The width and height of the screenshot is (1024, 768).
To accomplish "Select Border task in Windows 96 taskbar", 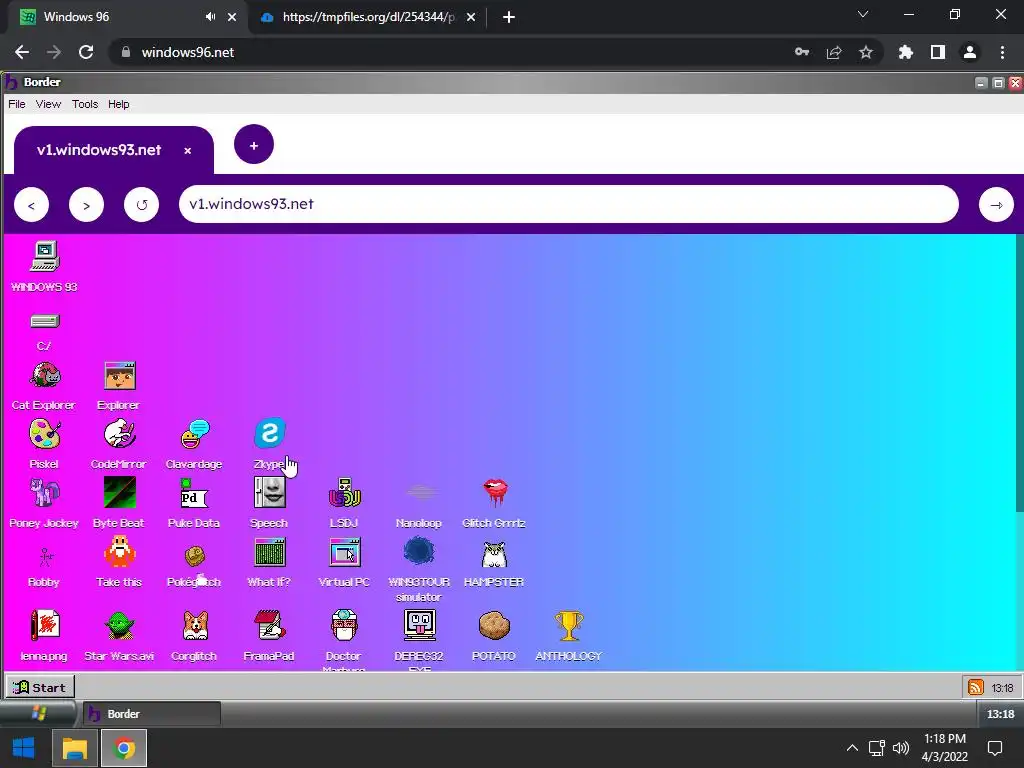I will (x=152, y=714).
